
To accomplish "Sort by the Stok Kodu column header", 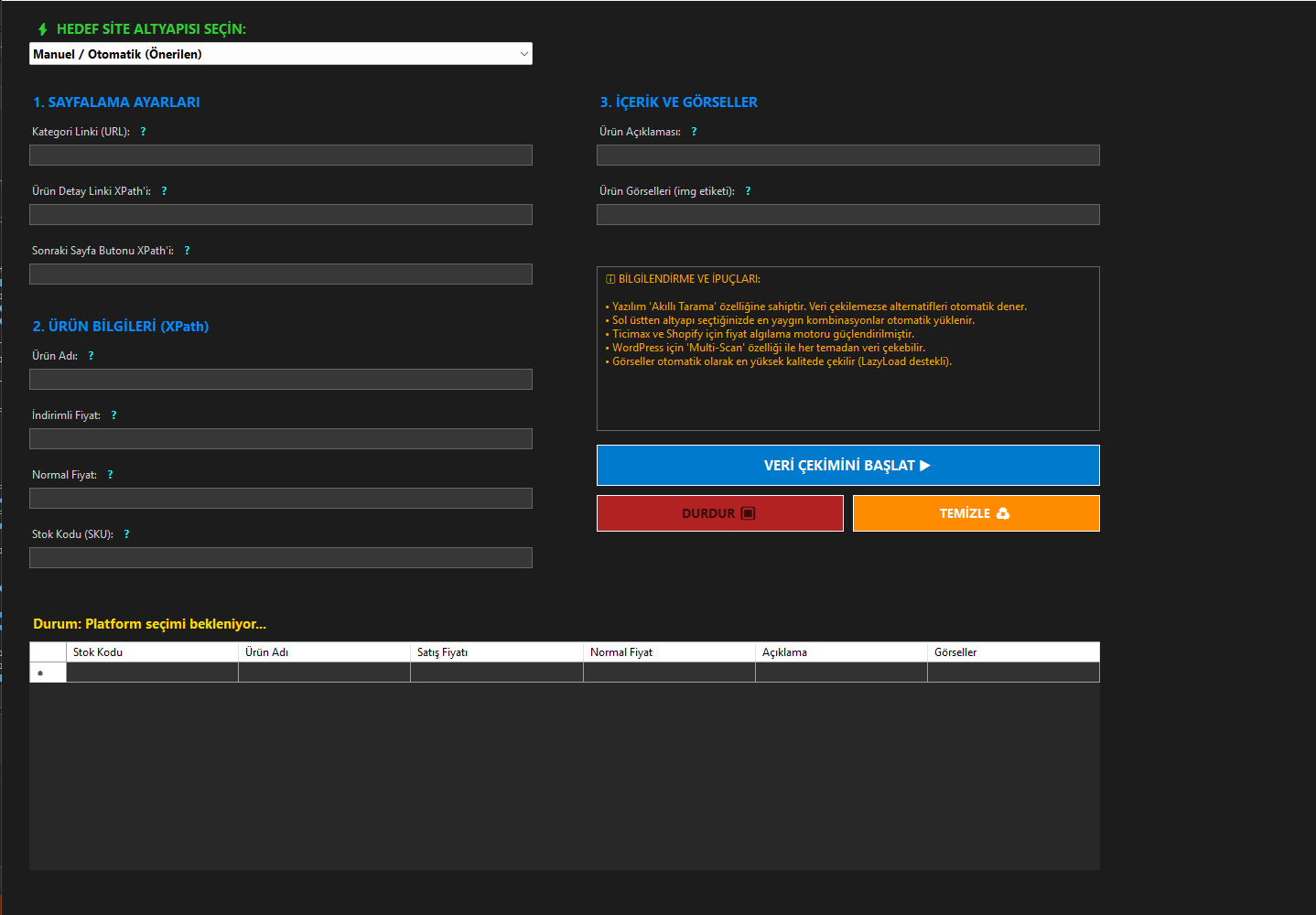I will click(x=152, y=652).
